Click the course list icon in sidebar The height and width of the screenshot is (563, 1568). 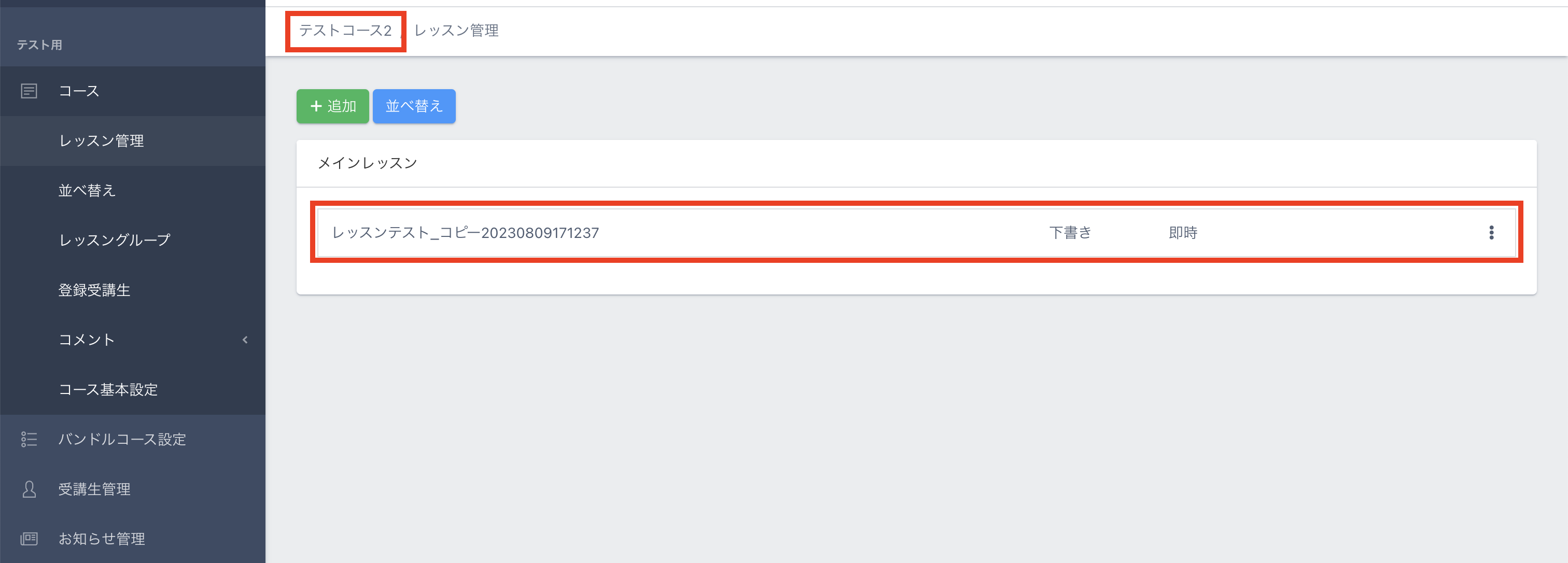pos(29,91)
